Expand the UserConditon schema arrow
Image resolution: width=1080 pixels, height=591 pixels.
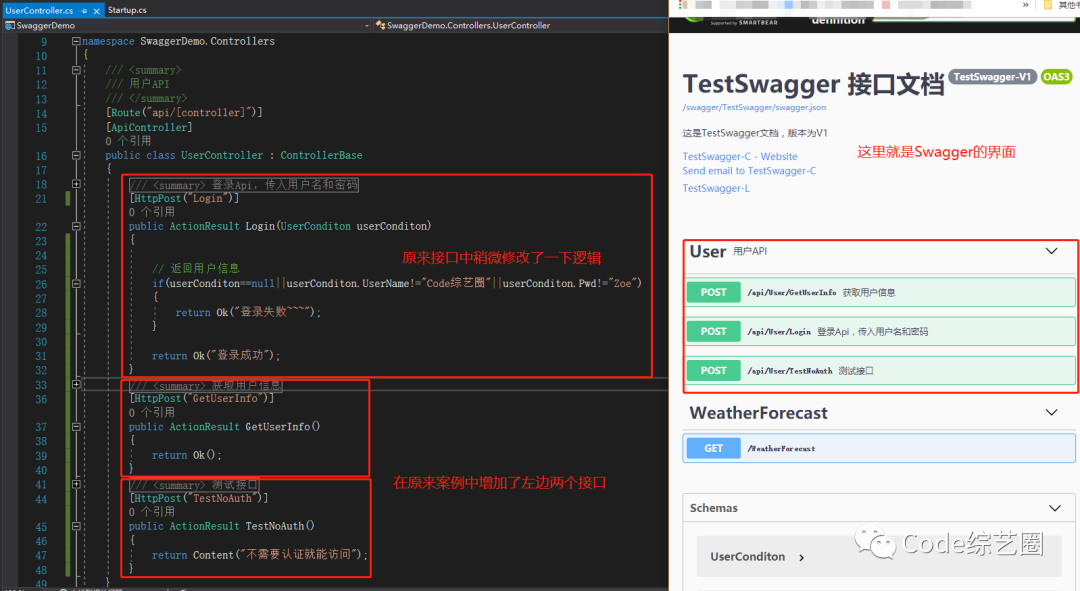(x=802, y=557)
